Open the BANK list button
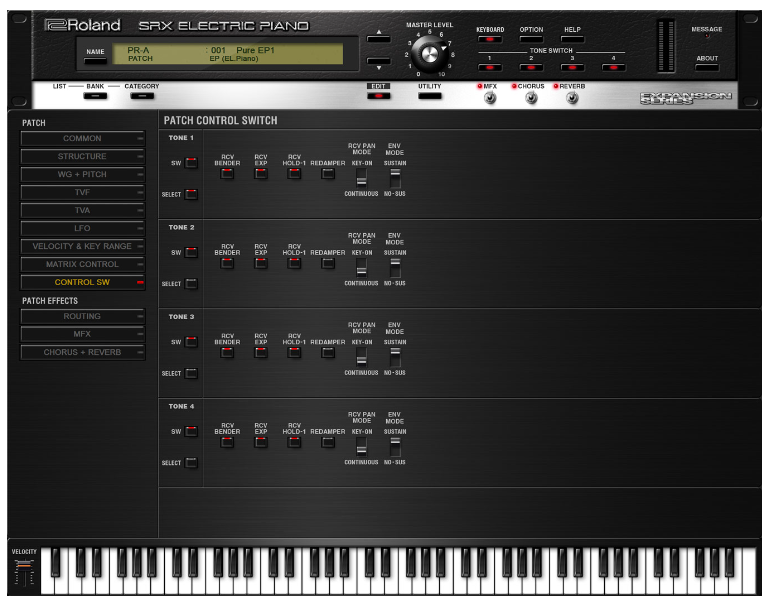776x610 pixels. coord(95,96)
